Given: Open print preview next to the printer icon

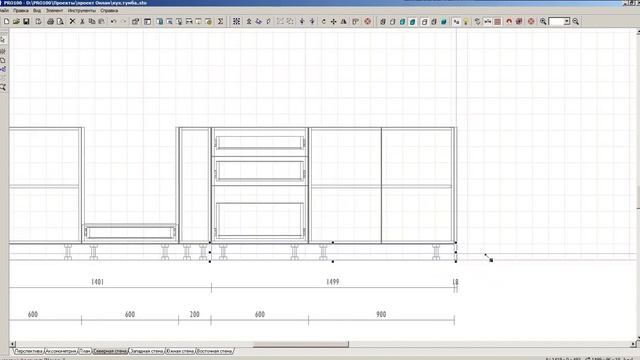Looking at the screenshot, I should (60, 21).
